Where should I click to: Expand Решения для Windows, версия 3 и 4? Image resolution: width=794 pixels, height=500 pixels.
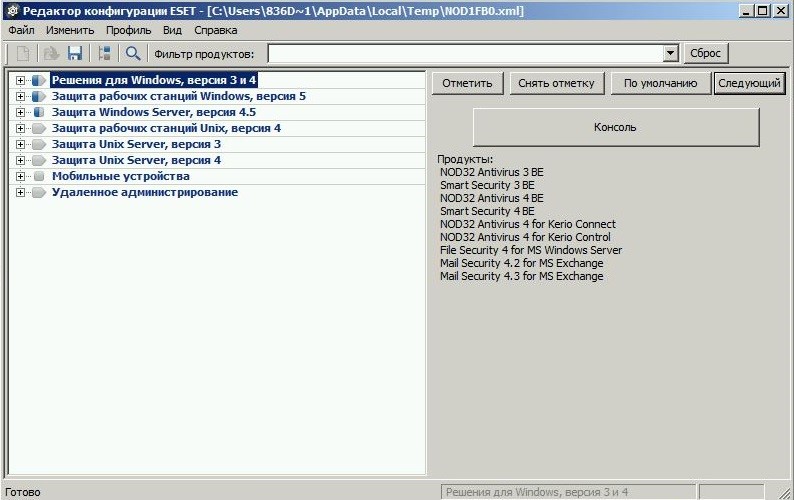click(20, 81)
